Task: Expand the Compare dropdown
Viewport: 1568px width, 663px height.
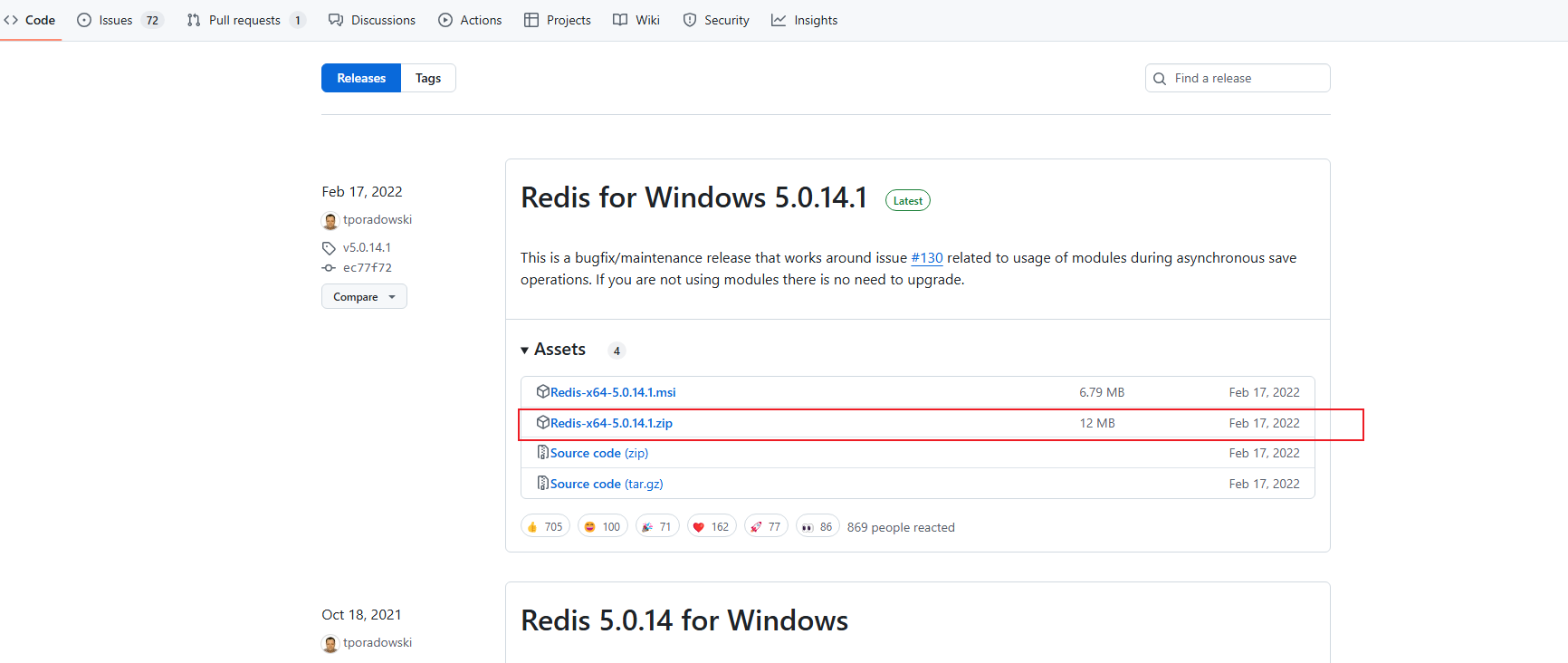Action: point(364,296)
